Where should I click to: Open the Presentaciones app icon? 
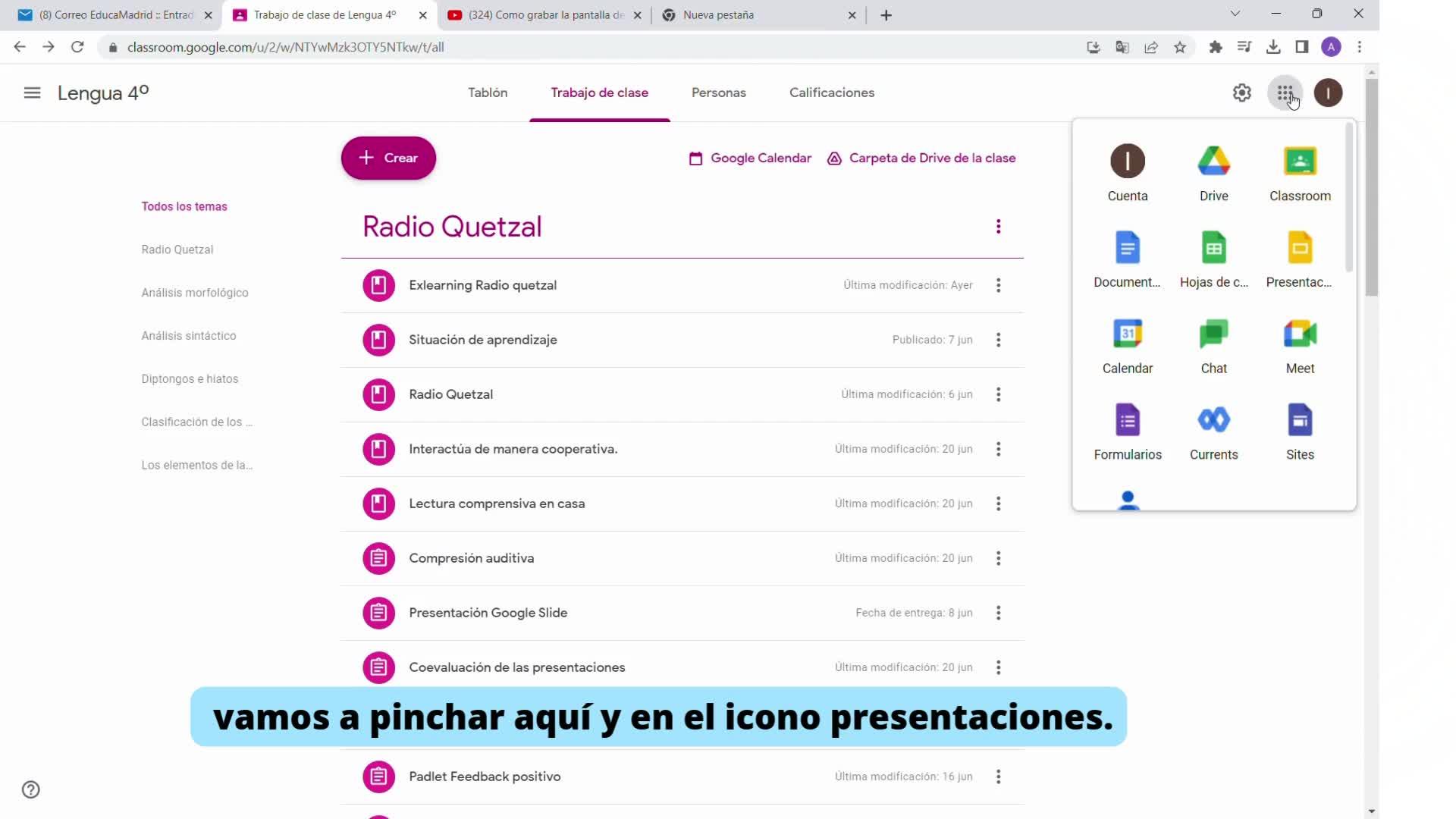(x=1299, y=249)
